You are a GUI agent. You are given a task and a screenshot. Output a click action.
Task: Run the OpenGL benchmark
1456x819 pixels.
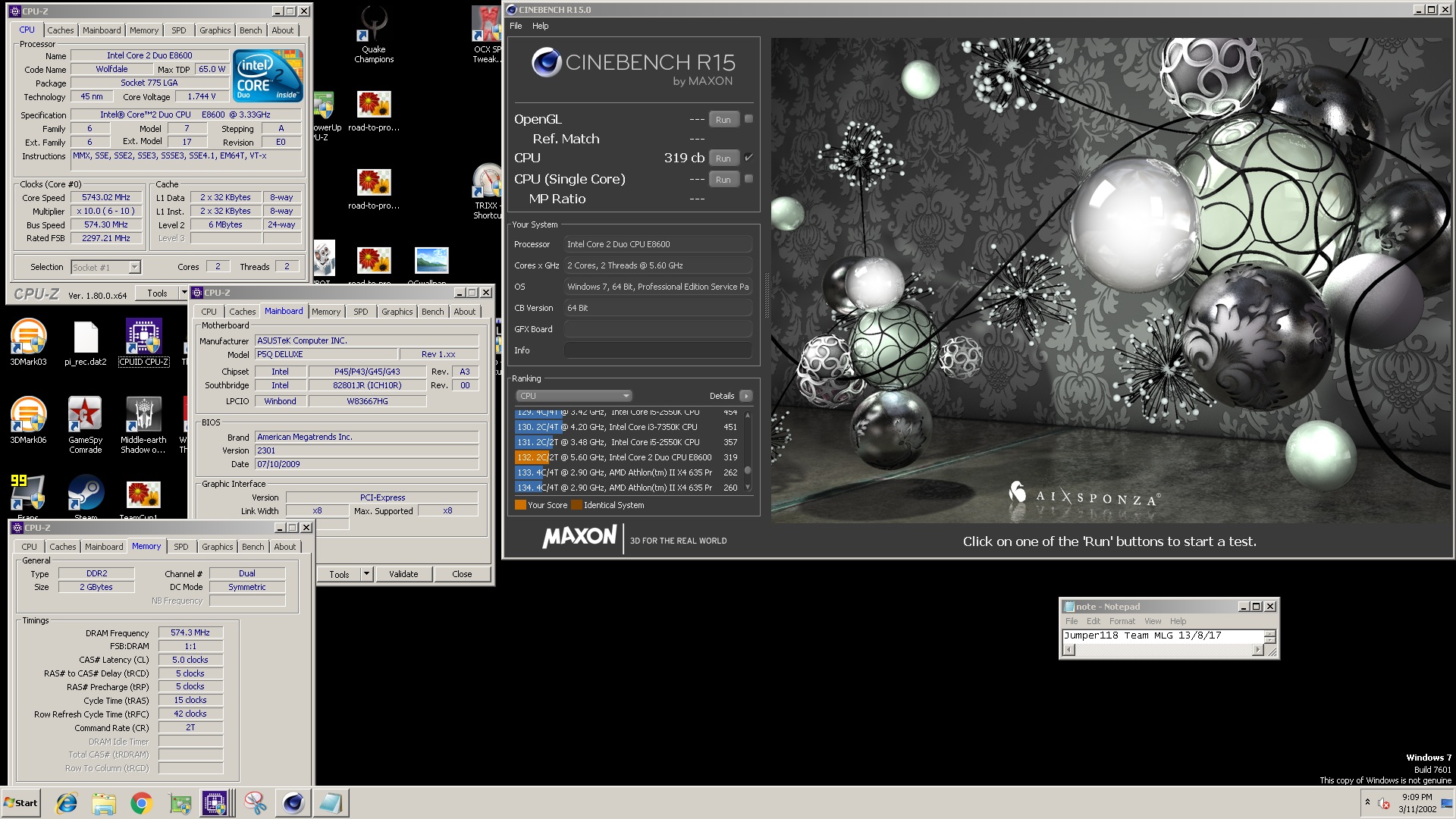[x=723, y=120]
